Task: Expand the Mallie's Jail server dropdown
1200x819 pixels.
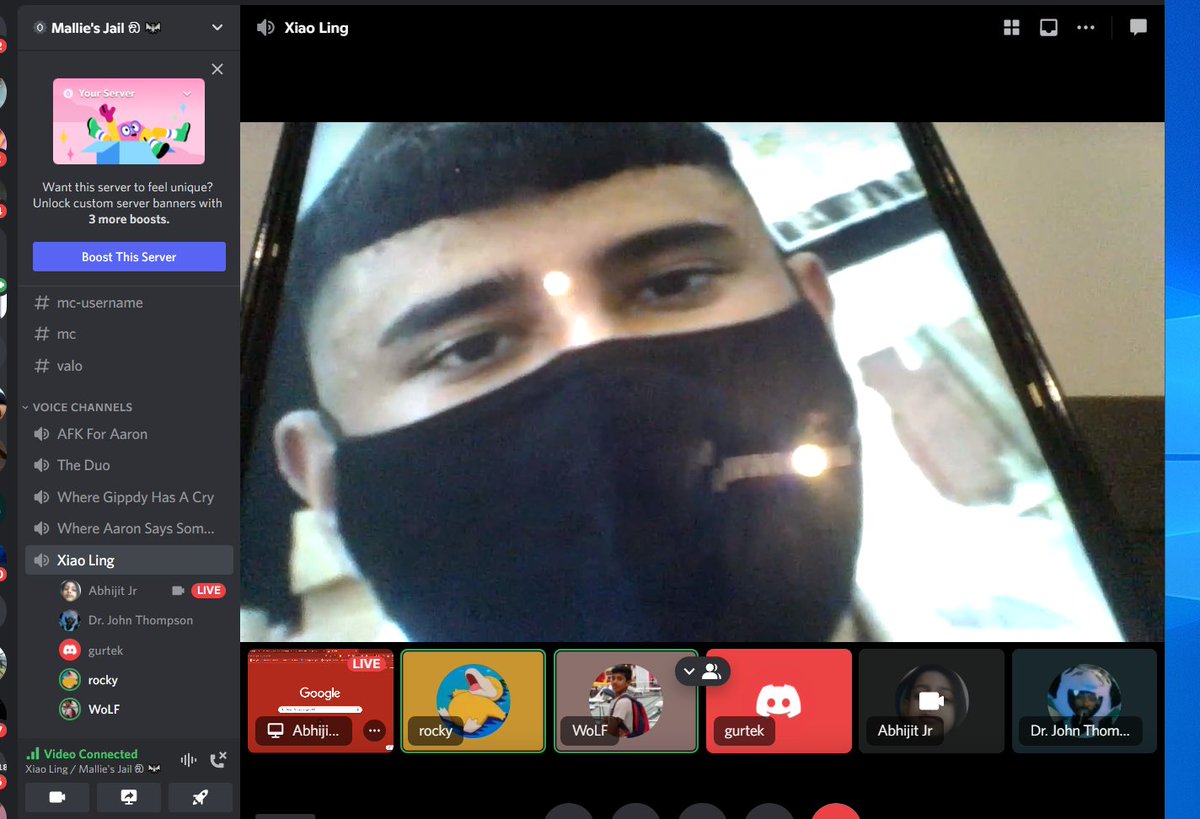Action: point(217,28)
